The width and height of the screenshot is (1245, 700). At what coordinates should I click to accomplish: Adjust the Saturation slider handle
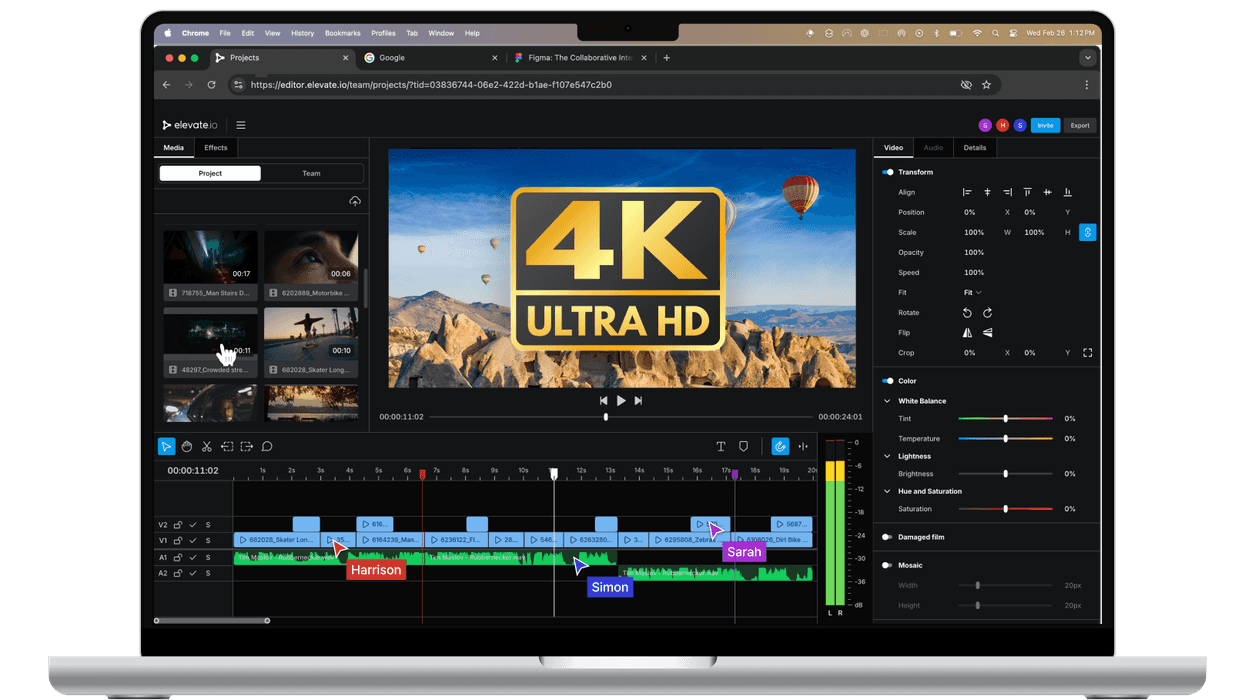click(x=1006, y=509)
